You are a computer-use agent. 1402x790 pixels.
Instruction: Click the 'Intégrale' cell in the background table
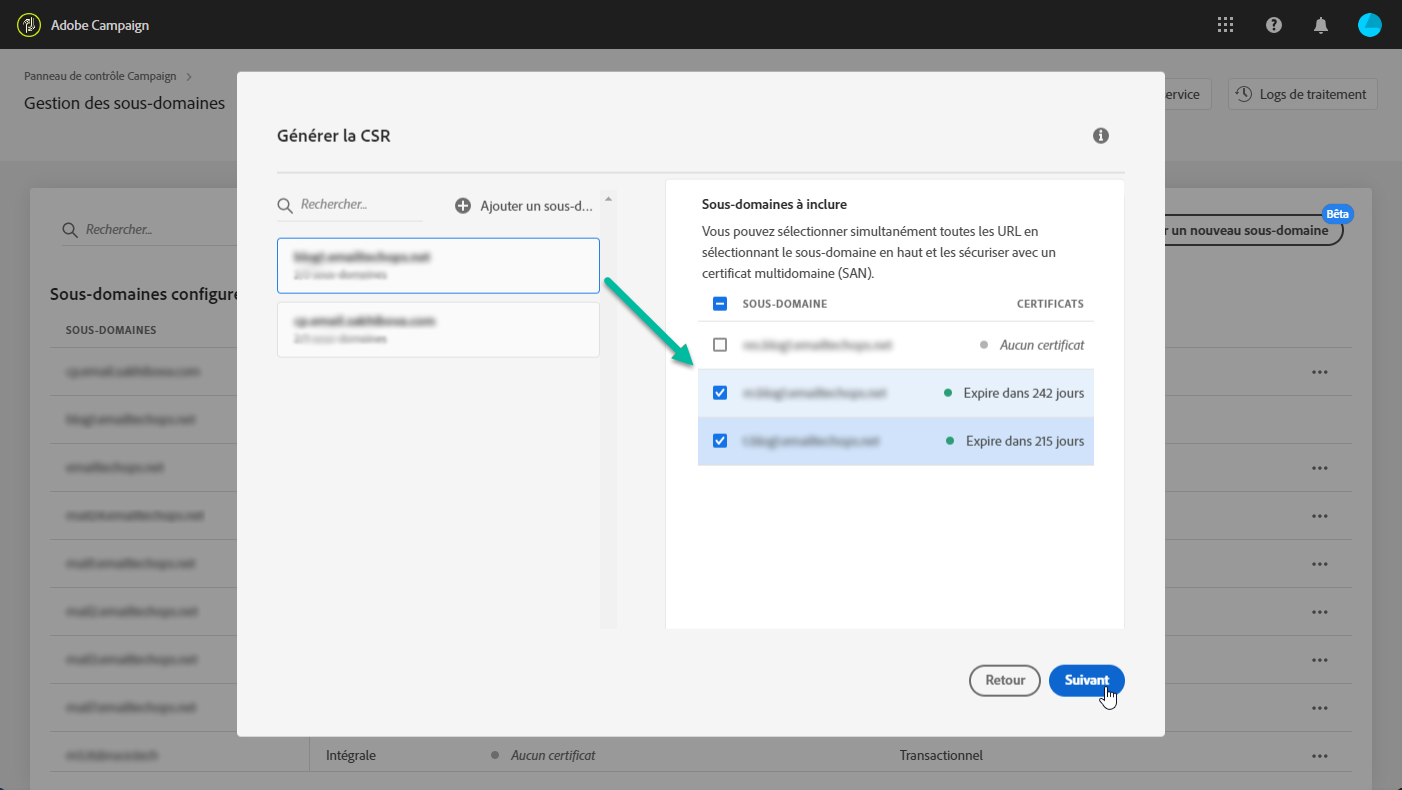click(x=351, y=756)
